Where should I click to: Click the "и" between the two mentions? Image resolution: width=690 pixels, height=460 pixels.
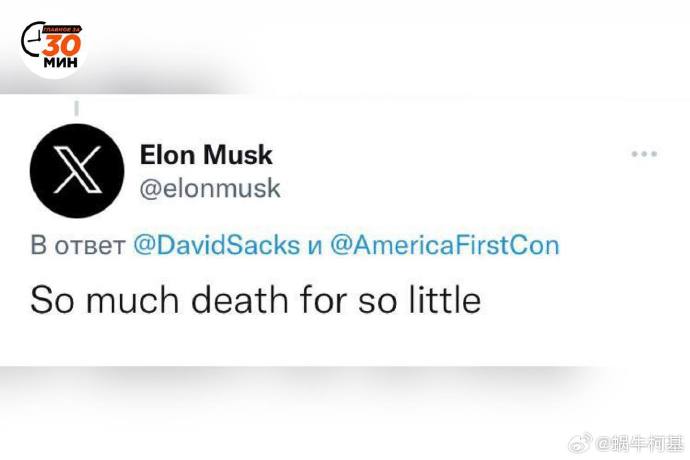coord(315,247)
